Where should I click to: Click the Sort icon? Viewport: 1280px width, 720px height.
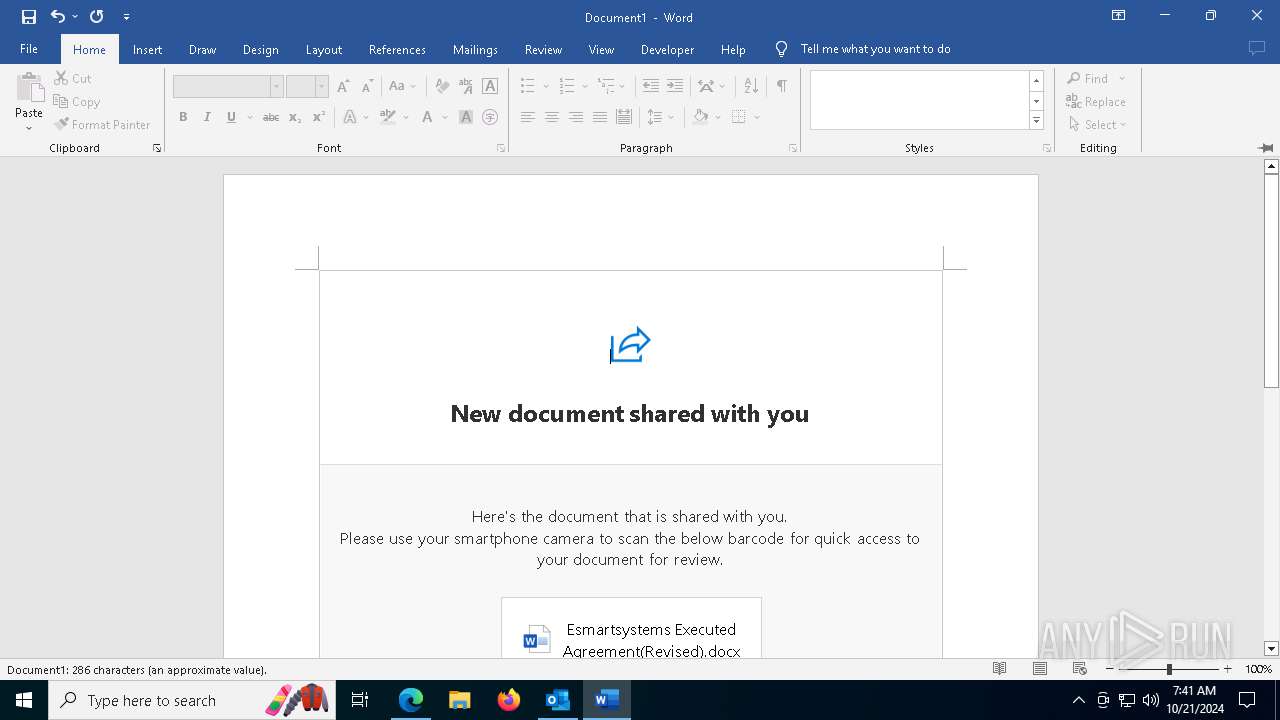(x=751, y=86)
